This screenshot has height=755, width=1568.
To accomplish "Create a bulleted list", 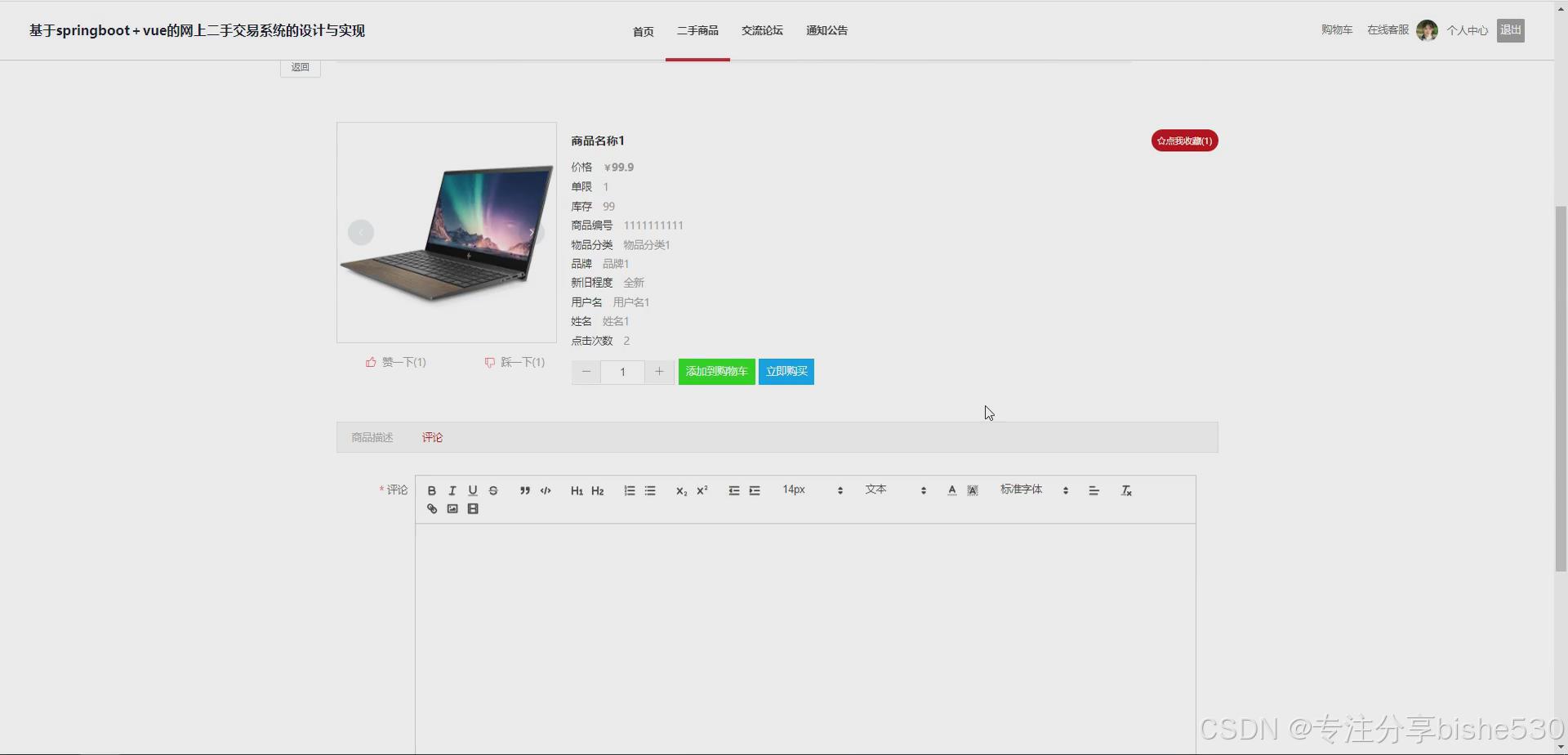I will tap(650, 490).
